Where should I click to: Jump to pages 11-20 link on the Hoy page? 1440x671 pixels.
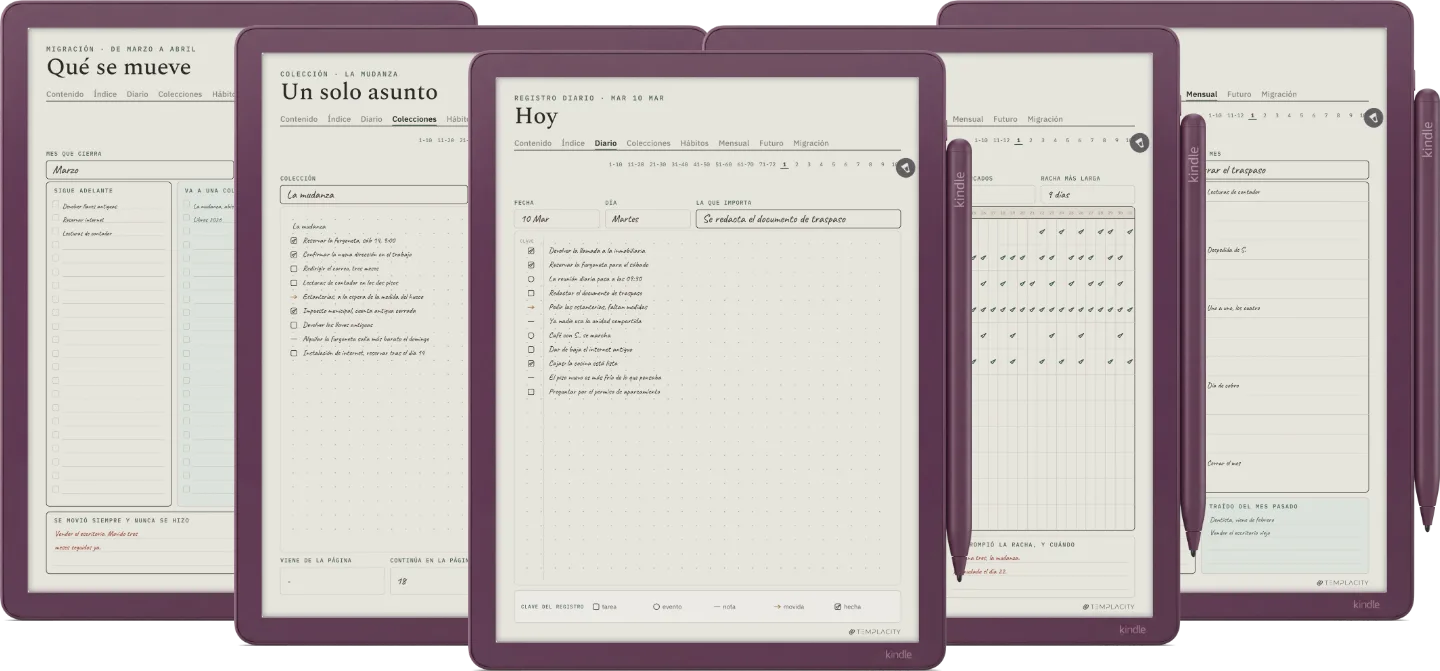pyautogui.click(x=637, y=164)
